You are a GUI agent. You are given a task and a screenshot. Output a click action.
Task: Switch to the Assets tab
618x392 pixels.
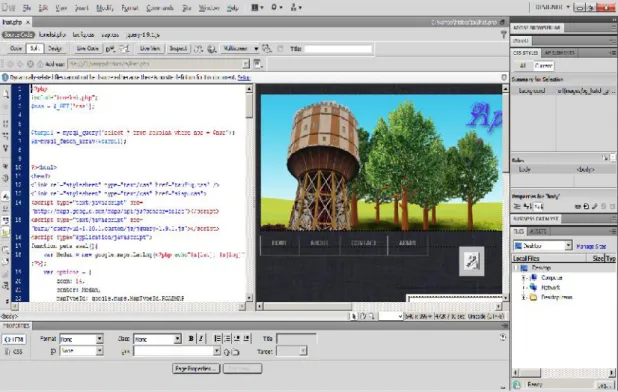coord(538,232)
